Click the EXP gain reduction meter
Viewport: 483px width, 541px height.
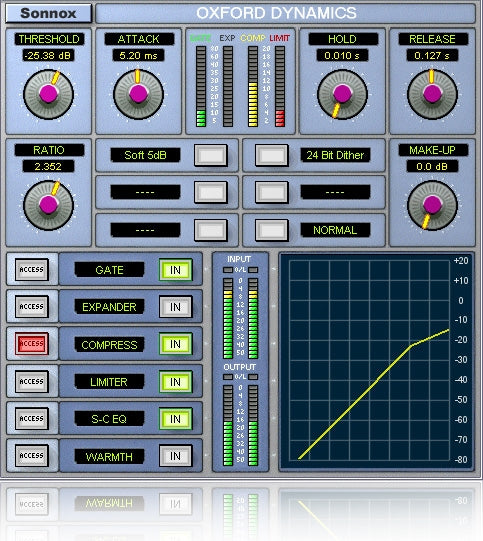tap(228, 86)
